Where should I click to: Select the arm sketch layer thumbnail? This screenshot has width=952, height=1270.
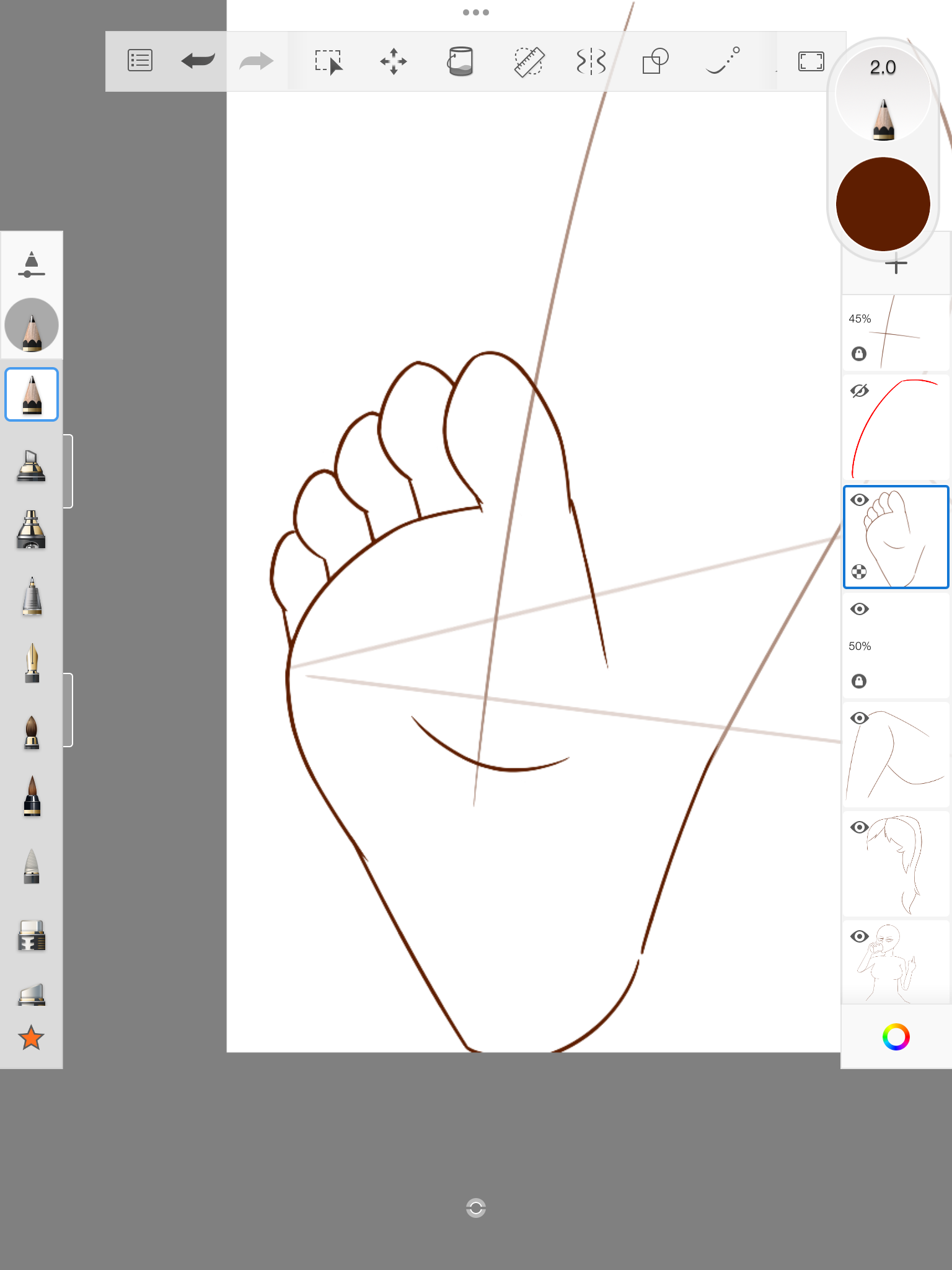[896, 755]
